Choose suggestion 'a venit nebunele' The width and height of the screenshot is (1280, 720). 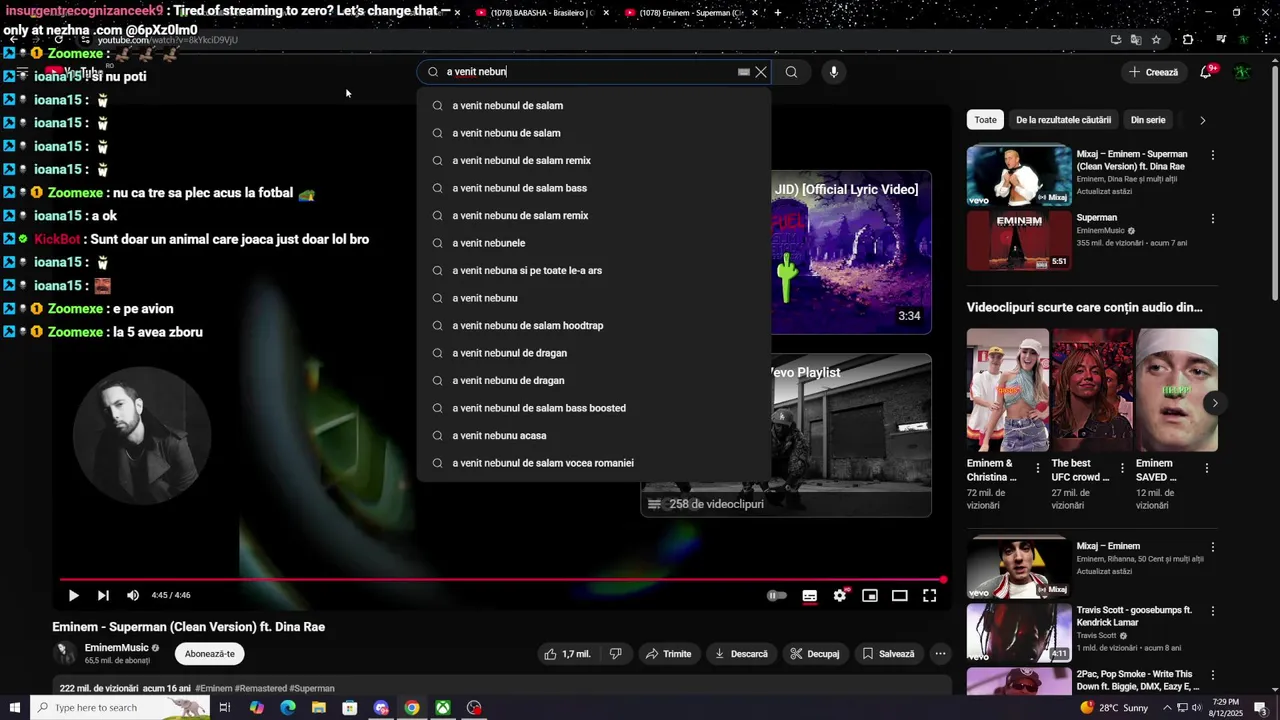[x=594, y=243]
